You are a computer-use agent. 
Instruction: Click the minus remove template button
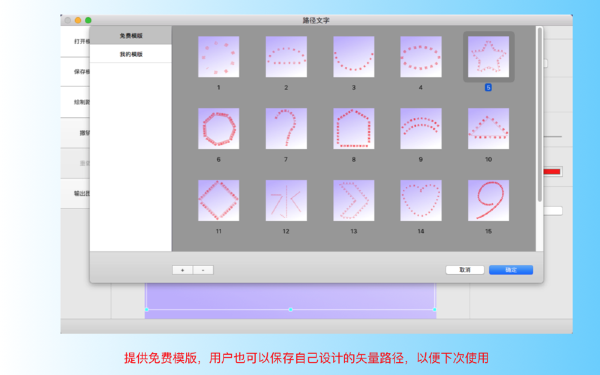point(203,270)
